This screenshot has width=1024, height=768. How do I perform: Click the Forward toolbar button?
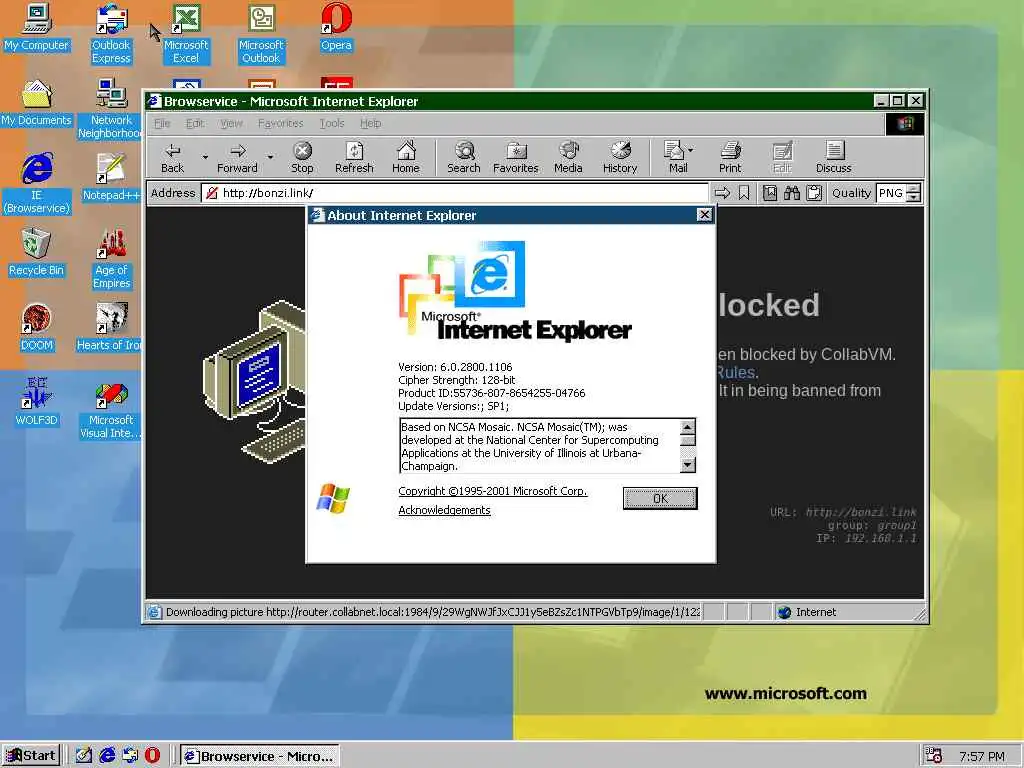(237, 157)
